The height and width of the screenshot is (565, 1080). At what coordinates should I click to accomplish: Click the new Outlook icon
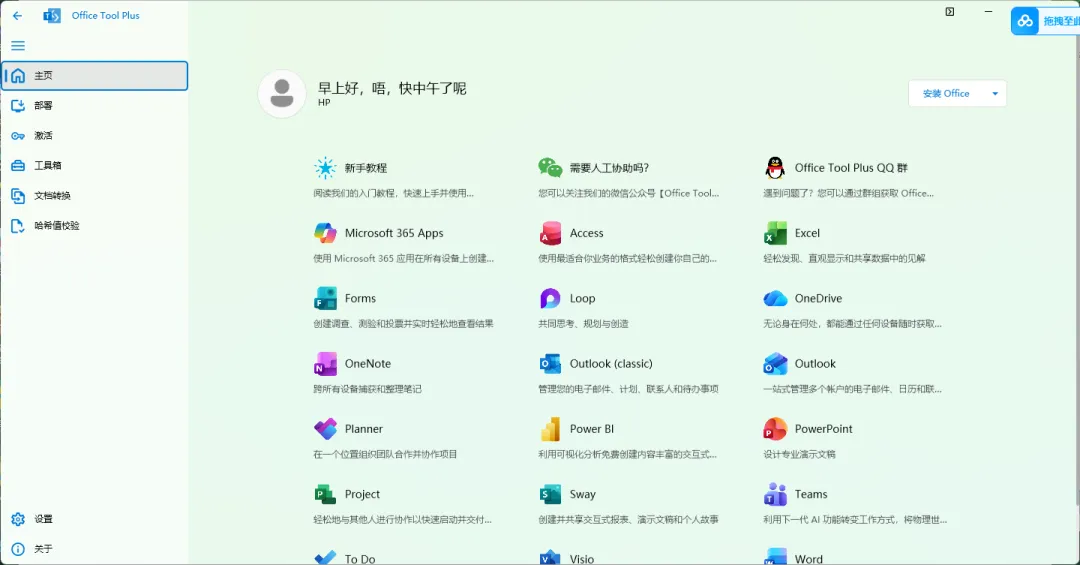point(775,364)
